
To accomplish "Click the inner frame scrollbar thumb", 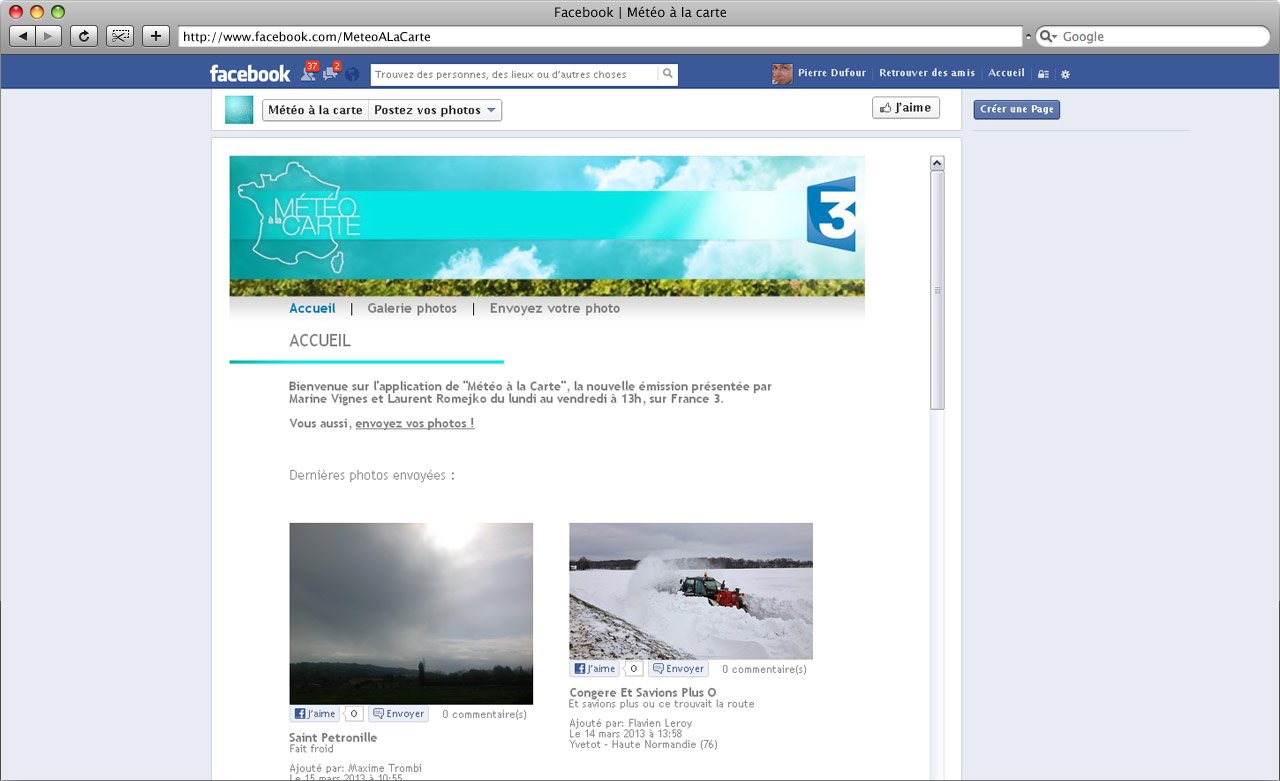I will click(937, 290).
